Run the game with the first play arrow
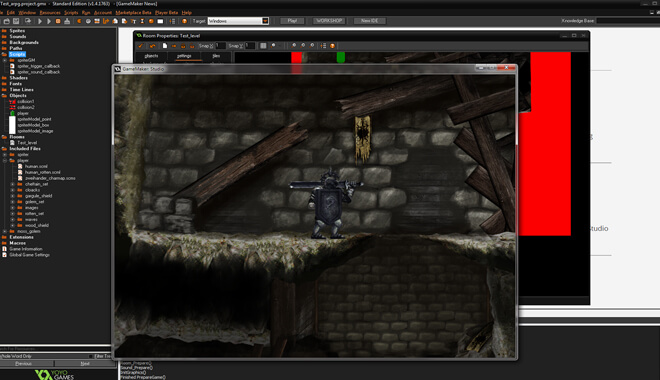The height and width of the screenshot is (380, 660). [40, 21]
